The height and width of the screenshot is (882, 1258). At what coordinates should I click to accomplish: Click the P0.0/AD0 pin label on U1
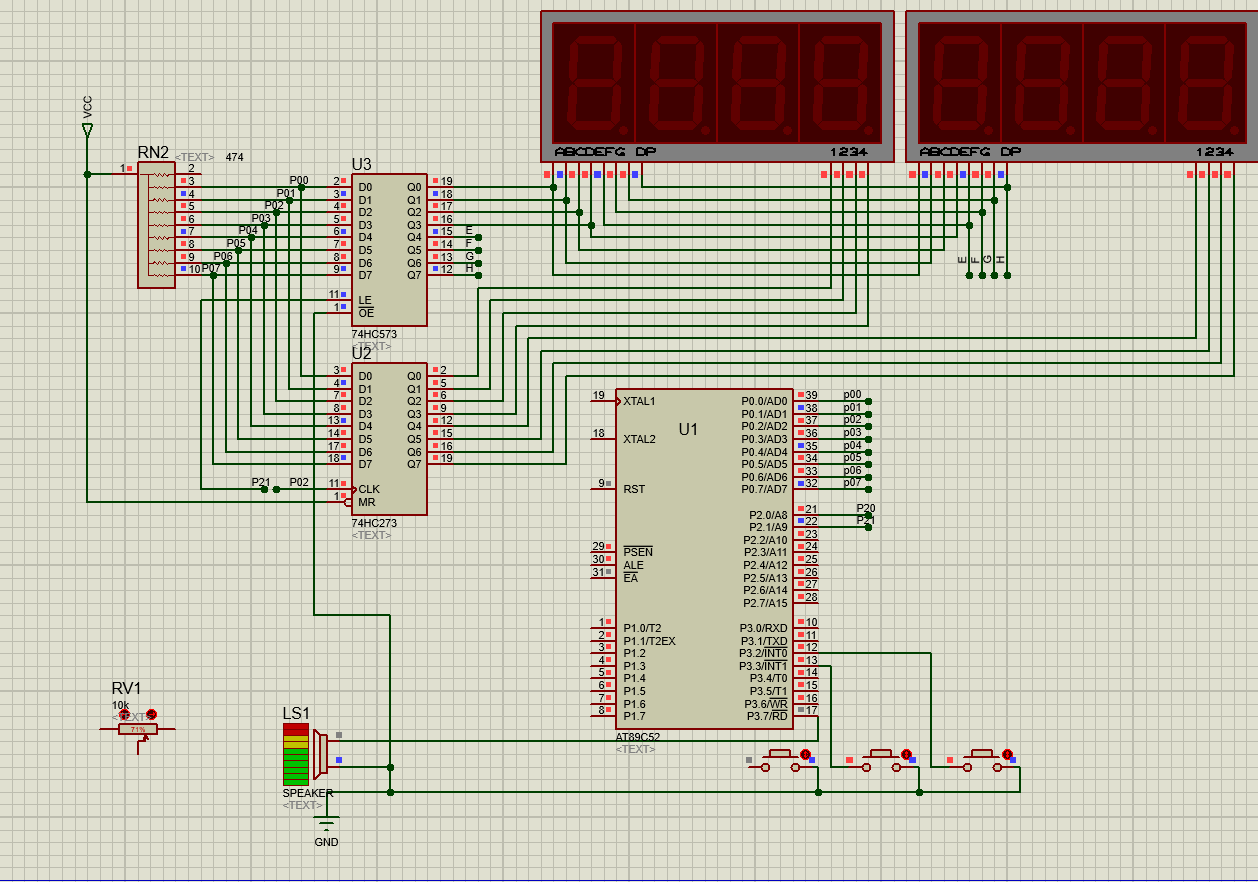click(x=764, y=401)
